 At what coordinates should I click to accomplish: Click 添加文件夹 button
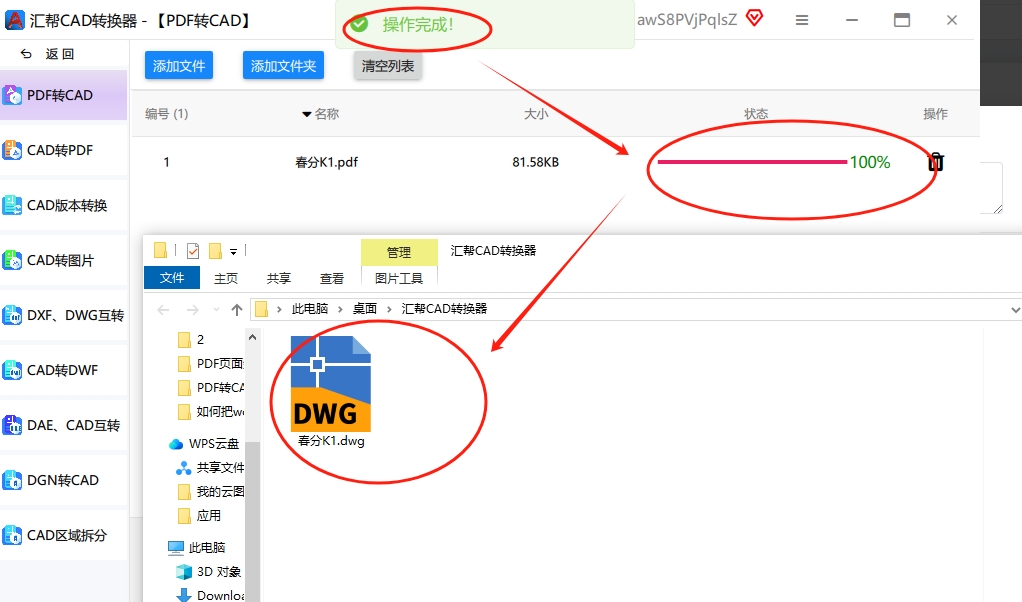pos(284,66)
